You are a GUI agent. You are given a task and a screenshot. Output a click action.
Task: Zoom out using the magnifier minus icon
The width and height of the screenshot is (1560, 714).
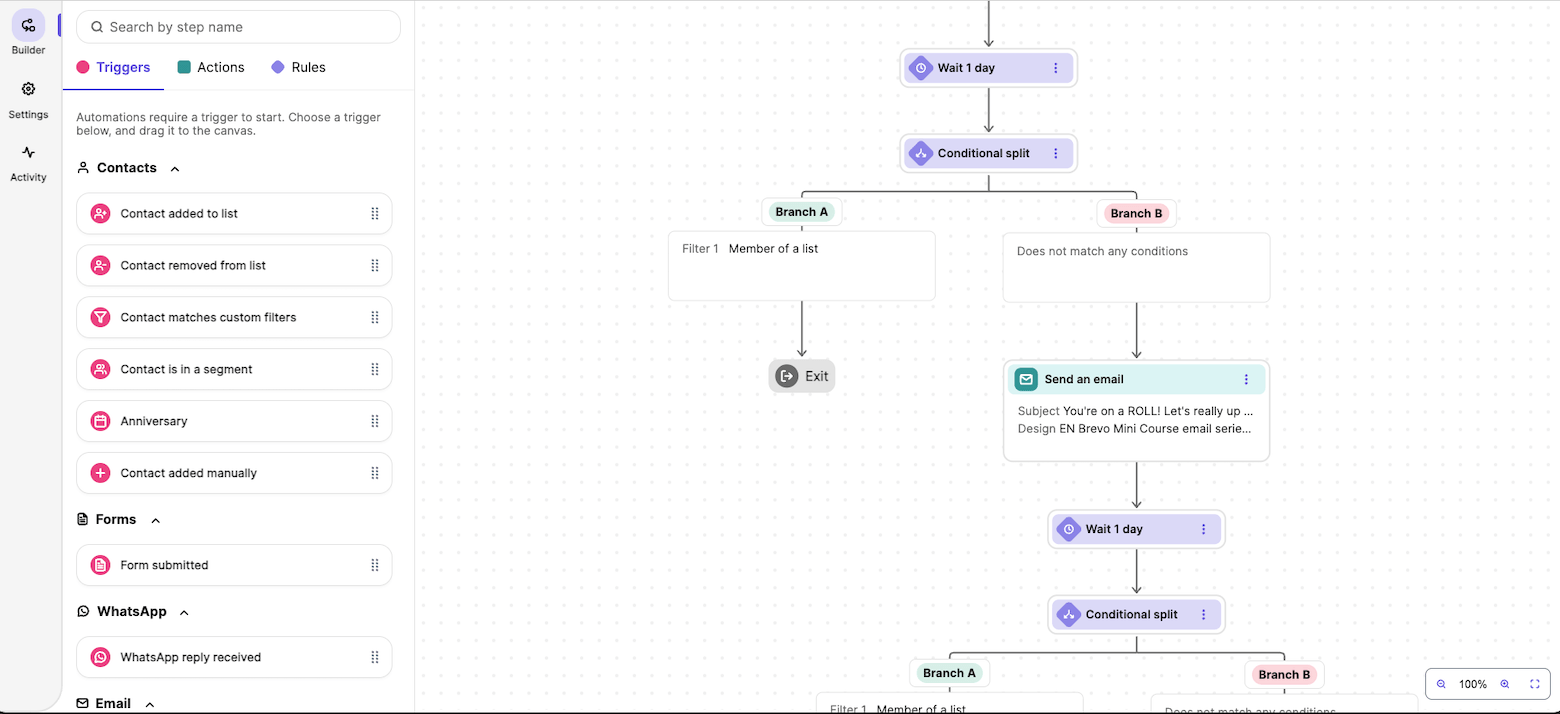1440,684
